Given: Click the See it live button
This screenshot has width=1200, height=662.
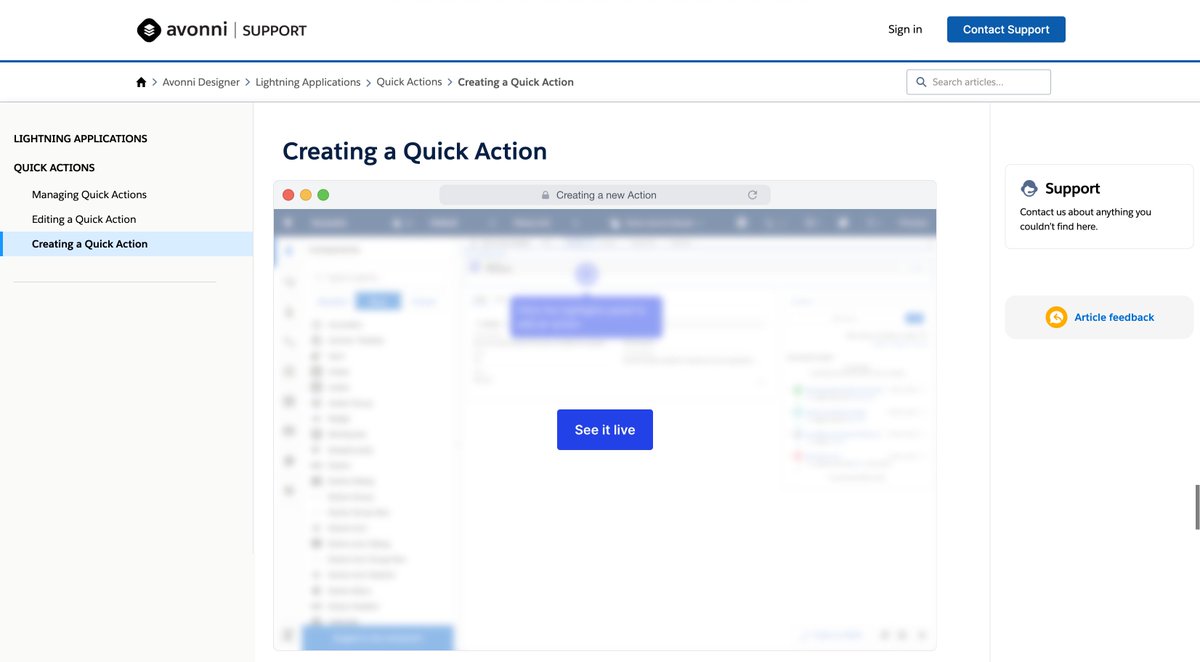Looking at the screenshot, I should click(x=605, y=430).
